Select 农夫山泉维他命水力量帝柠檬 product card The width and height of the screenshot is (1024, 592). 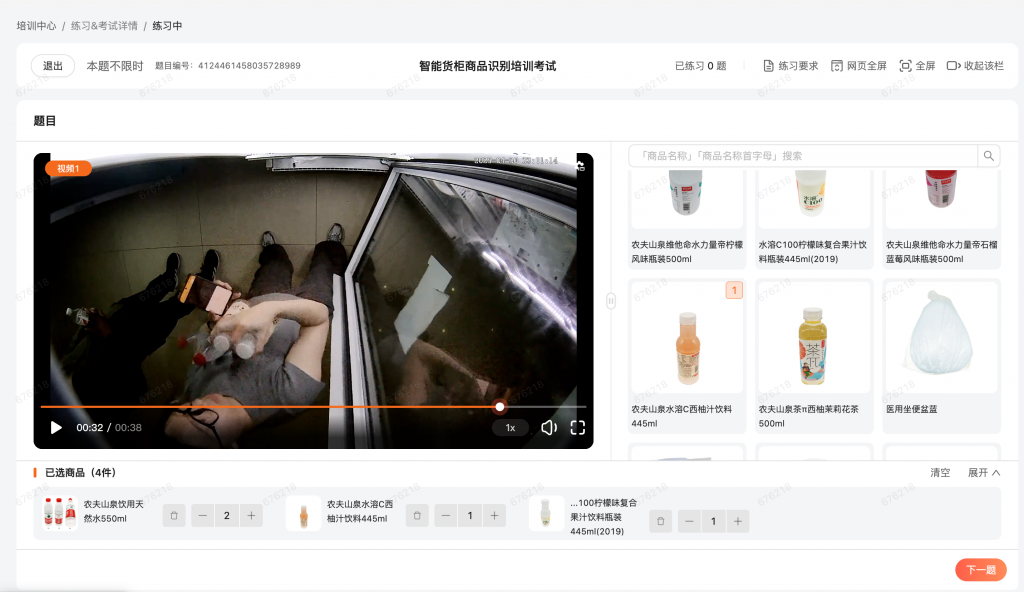point(686,219)
